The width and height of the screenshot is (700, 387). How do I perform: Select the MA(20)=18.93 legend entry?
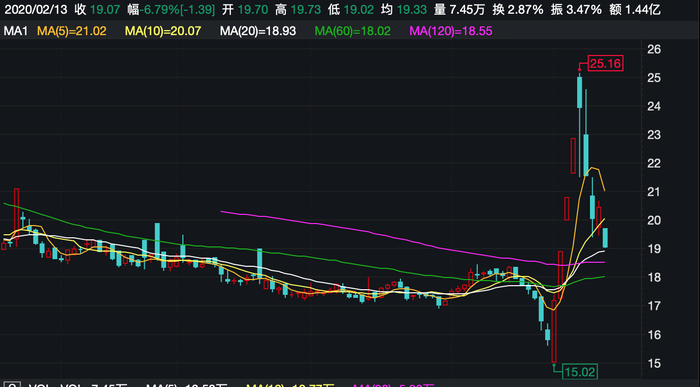[x=258, y=31]
